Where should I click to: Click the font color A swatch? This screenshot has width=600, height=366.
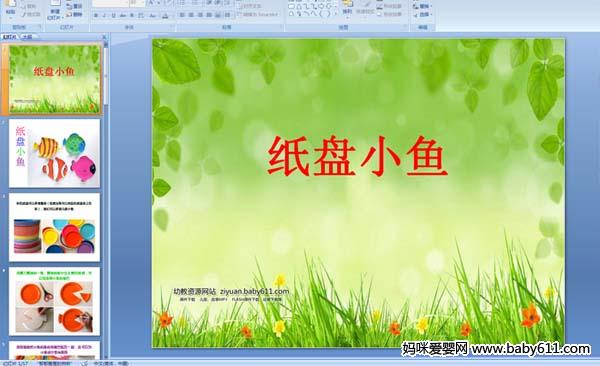pos(165,15)
